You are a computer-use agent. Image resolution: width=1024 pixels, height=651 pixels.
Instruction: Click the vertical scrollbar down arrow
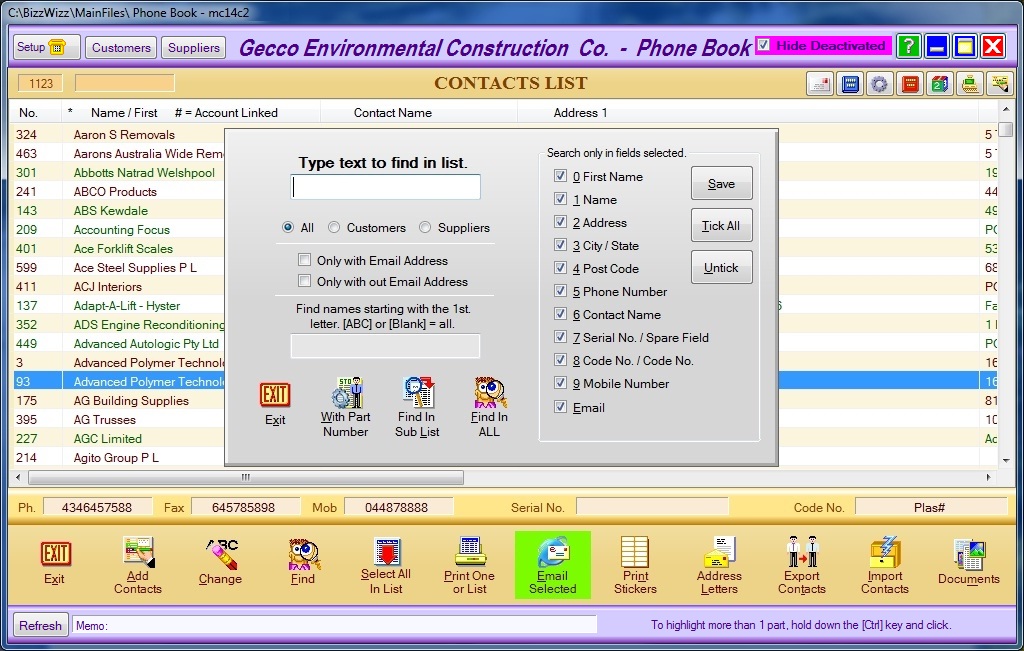pos(1006,460)
